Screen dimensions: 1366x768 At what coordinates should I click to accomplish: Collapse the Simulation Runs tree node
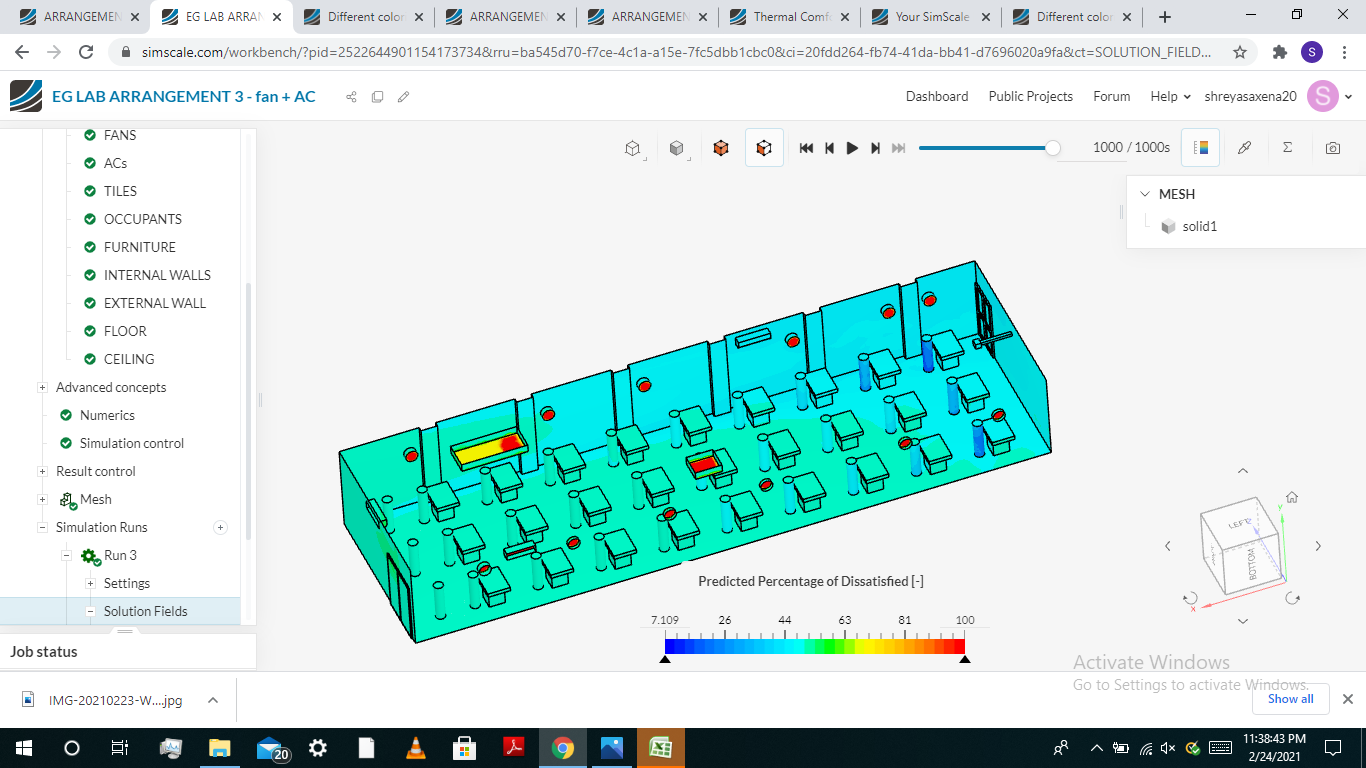42,527
